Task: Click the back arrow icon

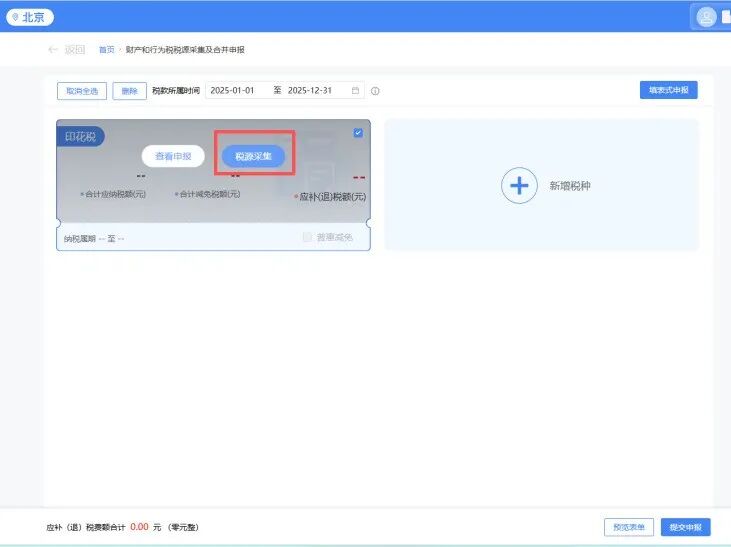Action: pyautogui.click(x=52, y=49)
